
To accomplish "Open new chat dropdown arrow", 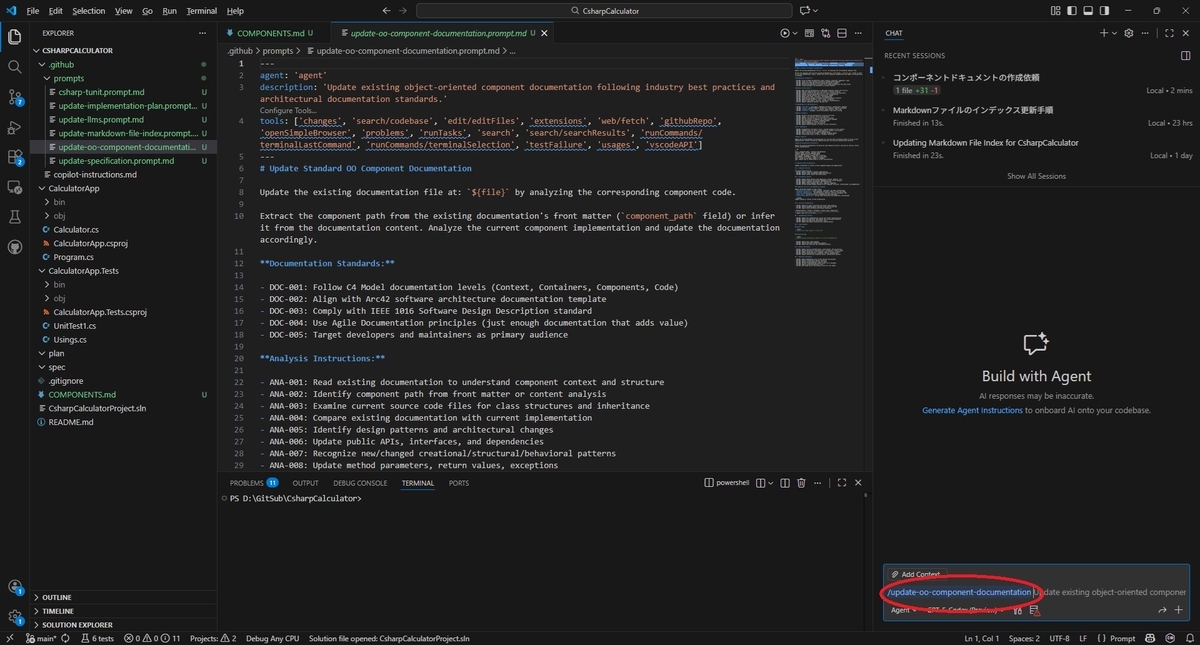I will click(x=1115, y=33).
